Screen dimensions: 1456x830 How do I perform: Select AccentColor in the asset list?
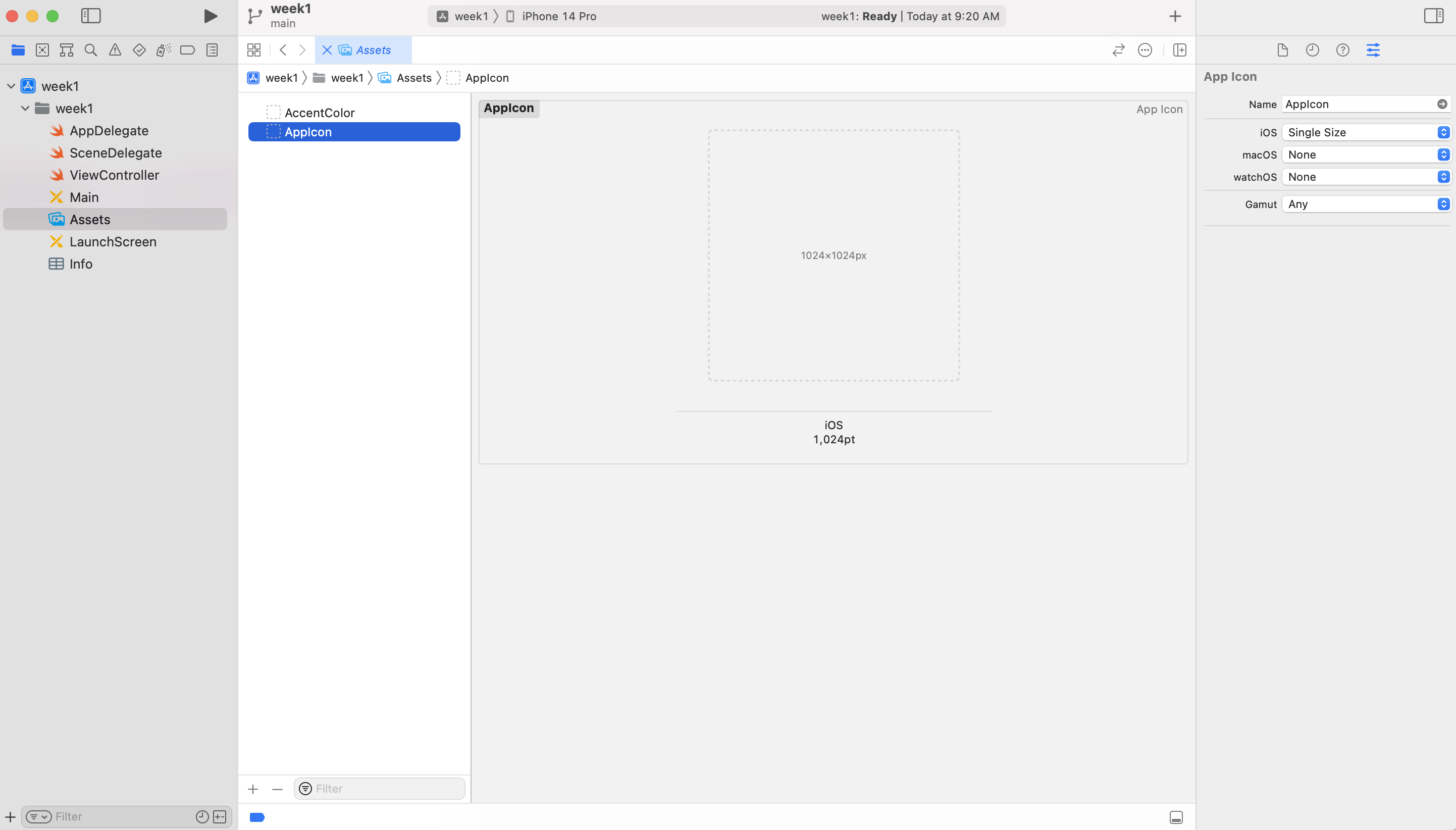(320, 112)
